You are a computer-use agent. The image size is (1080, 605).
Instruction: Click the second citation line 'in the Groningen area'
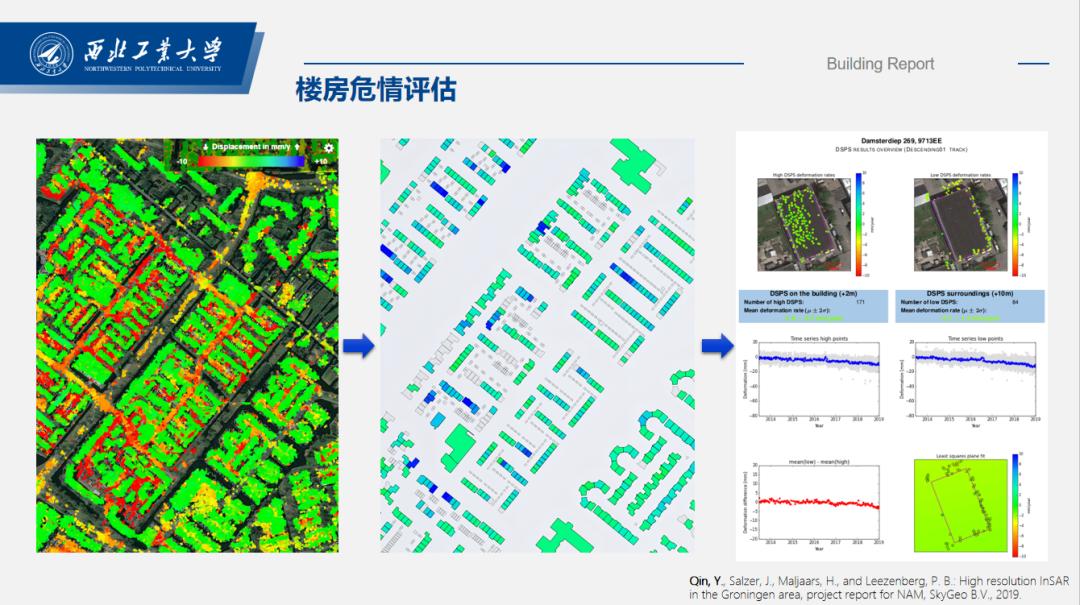coord(854,595)
